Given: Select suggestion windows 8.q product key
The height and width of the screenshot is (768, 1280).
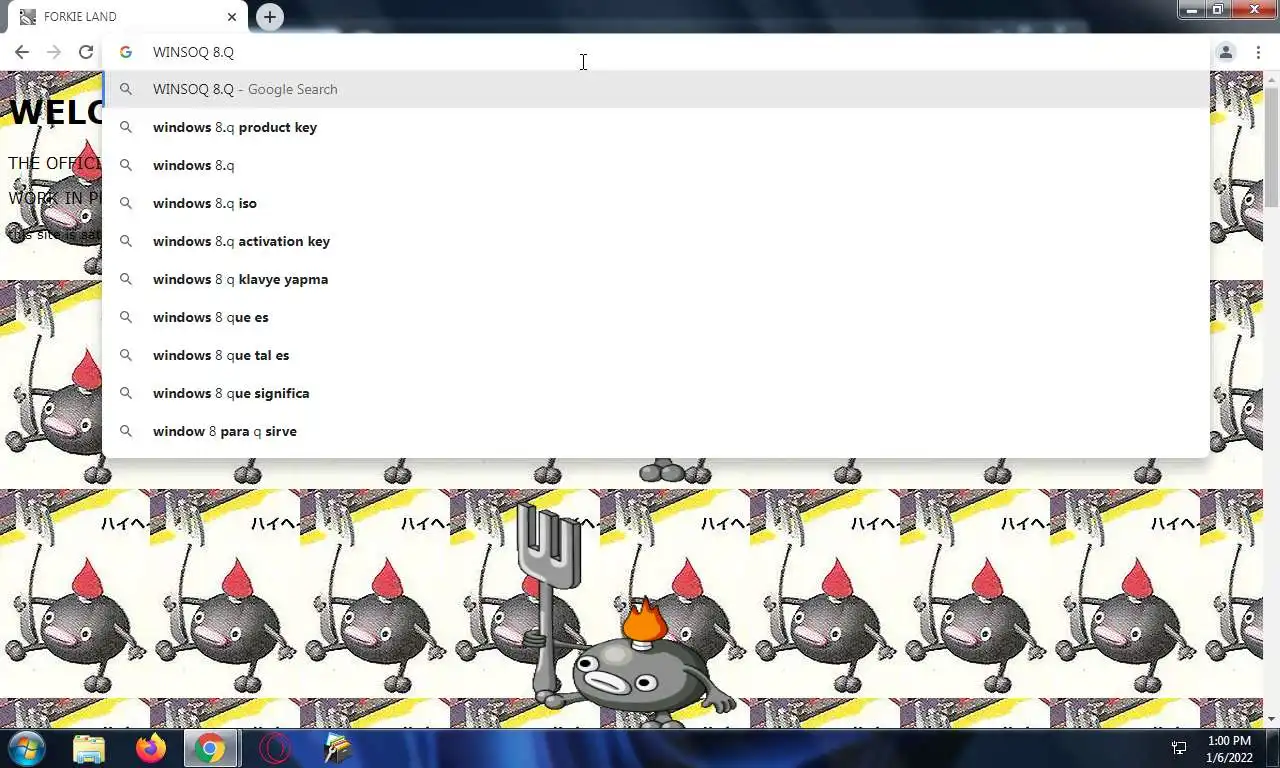Looking at the screenshot, I should [656, 127].
